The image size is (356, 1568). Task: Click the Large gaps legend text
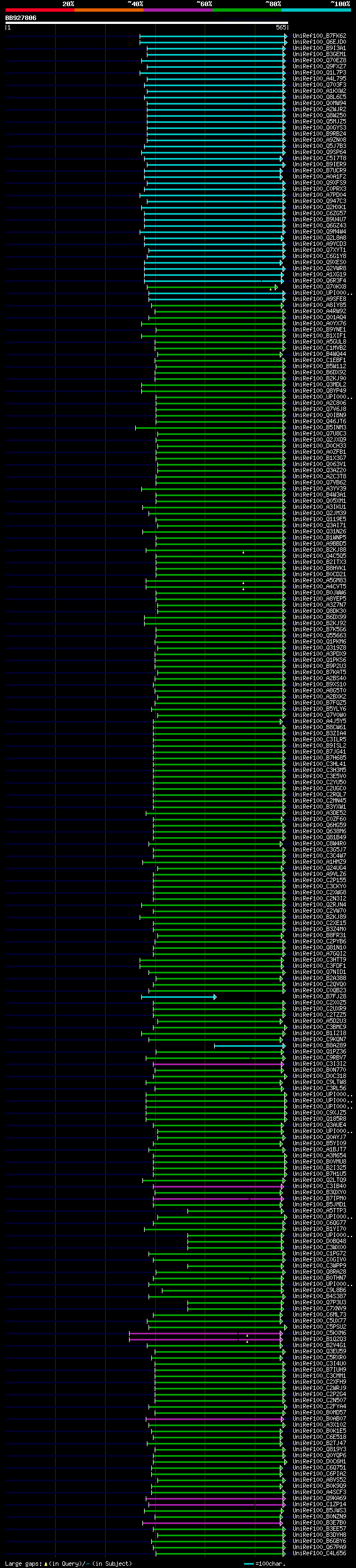[68, 1564]
